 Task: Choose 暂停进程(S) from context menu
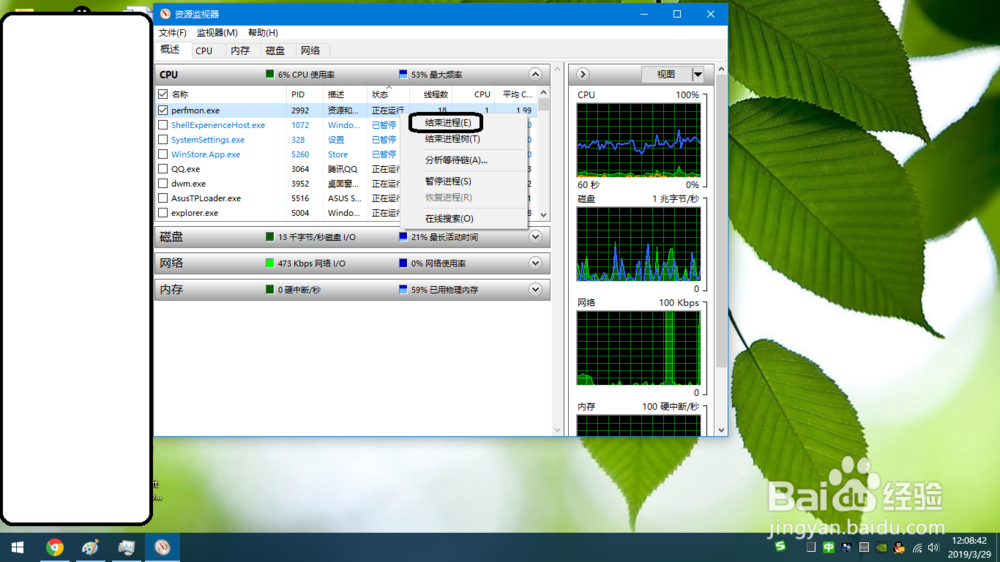click(448, 181)
